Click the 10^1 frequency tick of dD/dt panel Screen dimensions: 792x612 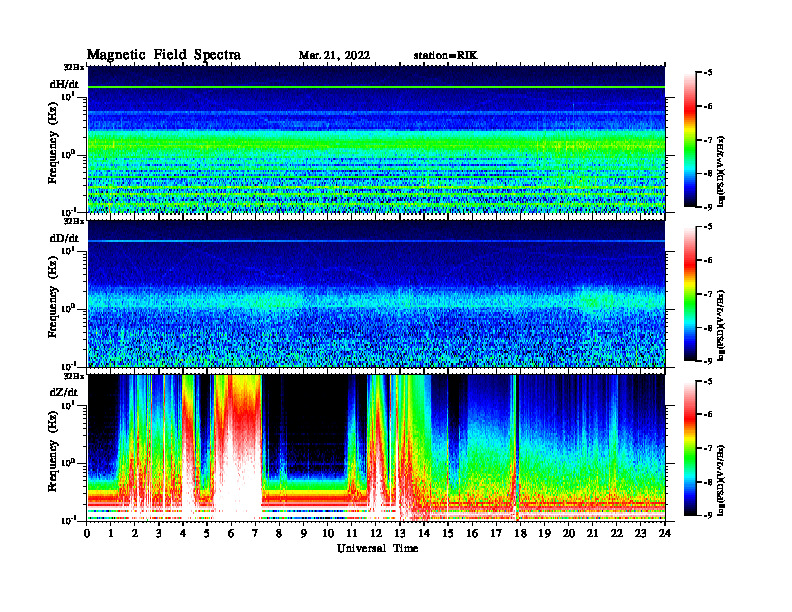(69, 251)
